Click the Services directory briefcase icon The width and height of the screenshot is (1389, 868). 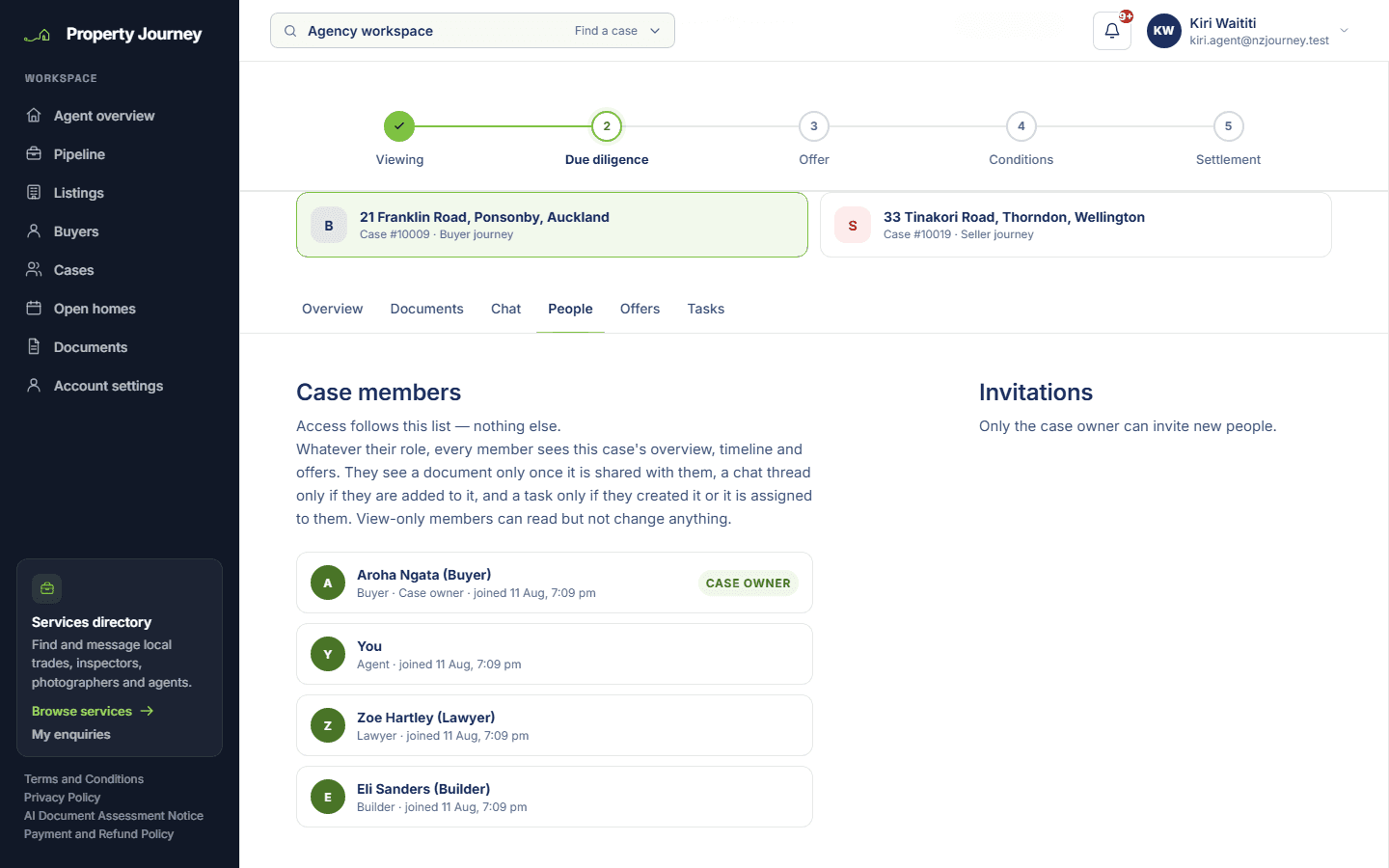click(x=47, y=588)
